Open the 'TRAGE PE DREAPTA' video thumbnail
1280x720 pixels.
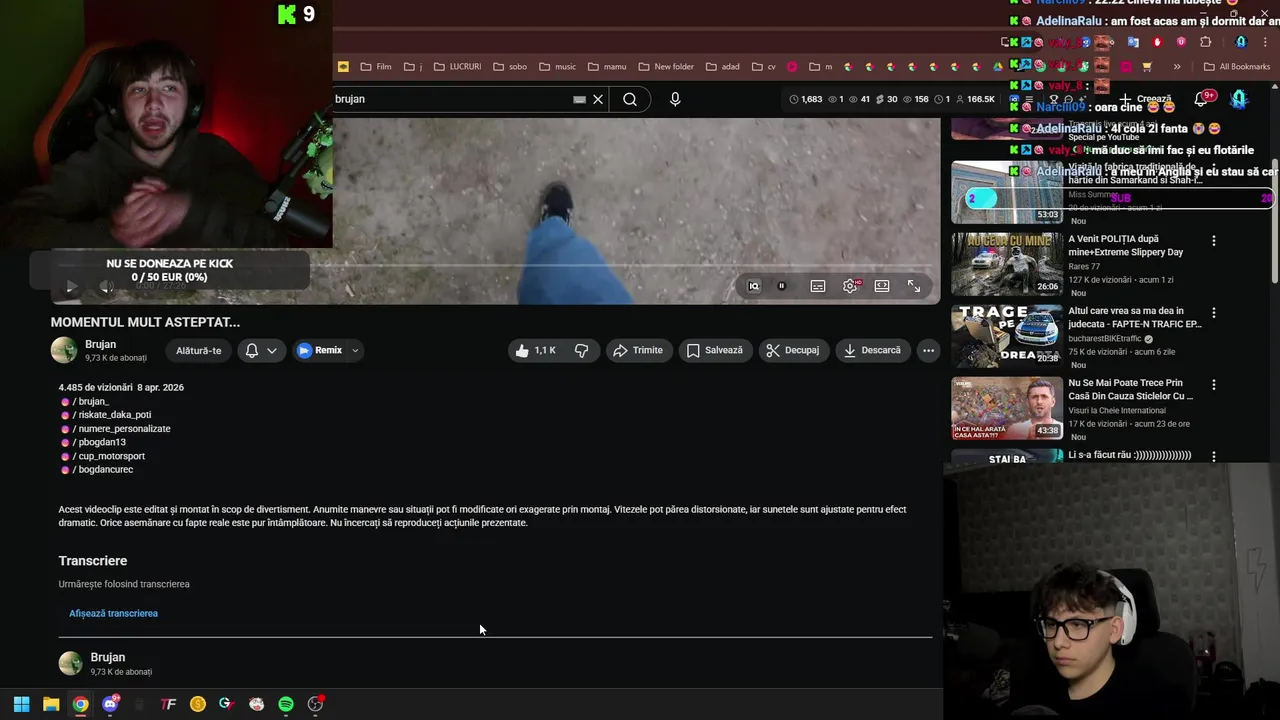point(1007,336)
